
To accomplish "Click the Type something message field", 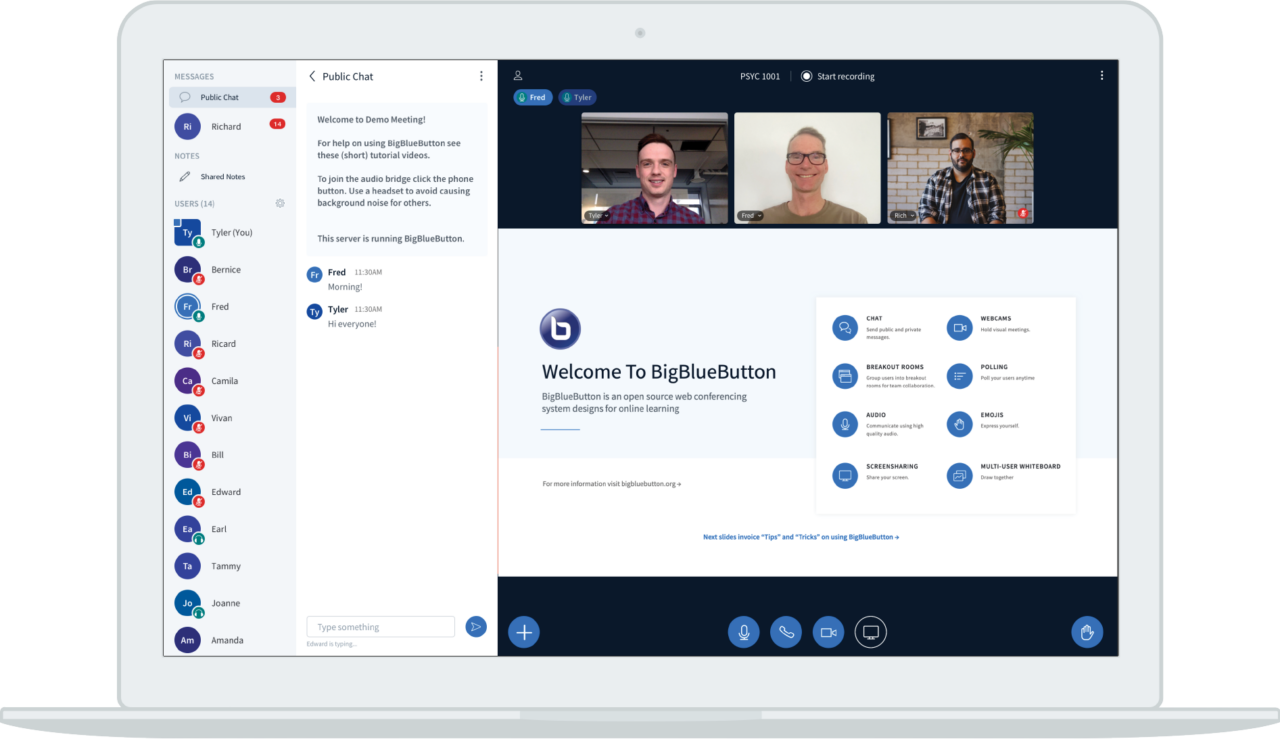I will 380,626.
